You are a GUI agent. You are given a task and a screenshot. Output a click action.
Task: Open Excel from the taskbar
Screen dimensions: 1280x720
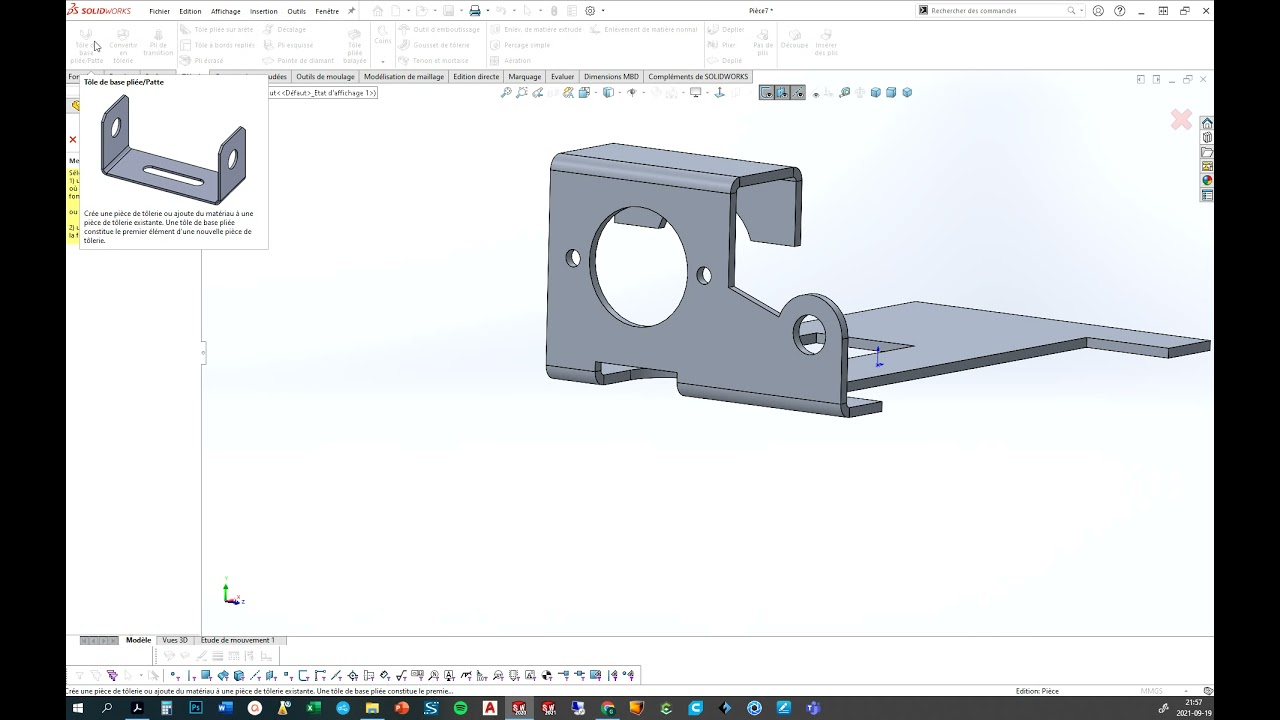tap(313, 708)
